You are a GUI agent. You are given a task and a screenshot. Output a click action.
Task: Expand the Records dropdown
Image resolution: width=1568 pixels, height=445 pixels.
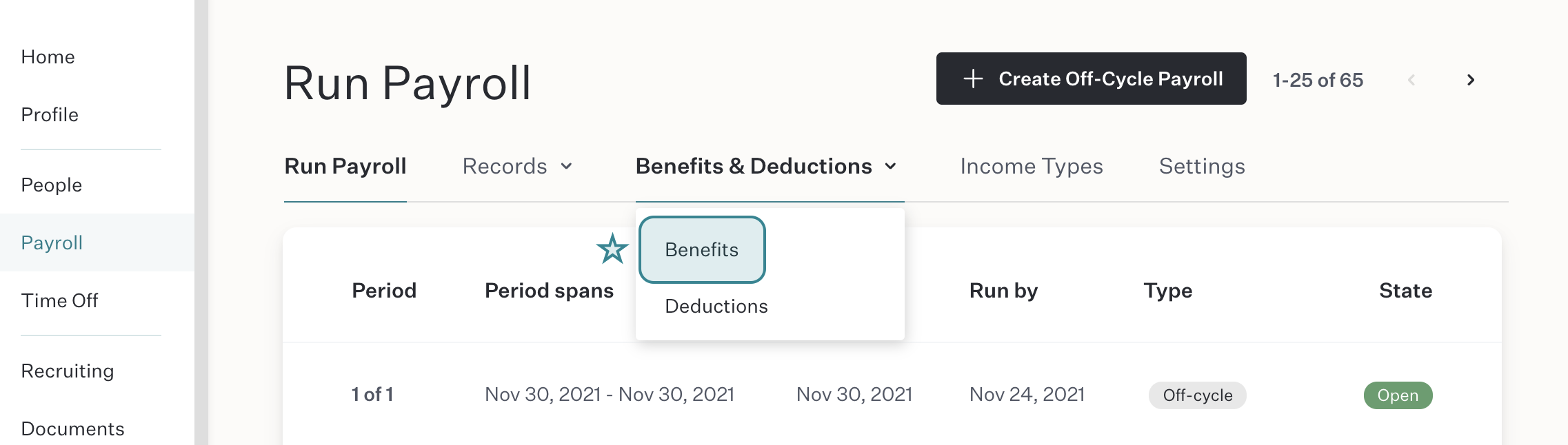coord(516,166)
